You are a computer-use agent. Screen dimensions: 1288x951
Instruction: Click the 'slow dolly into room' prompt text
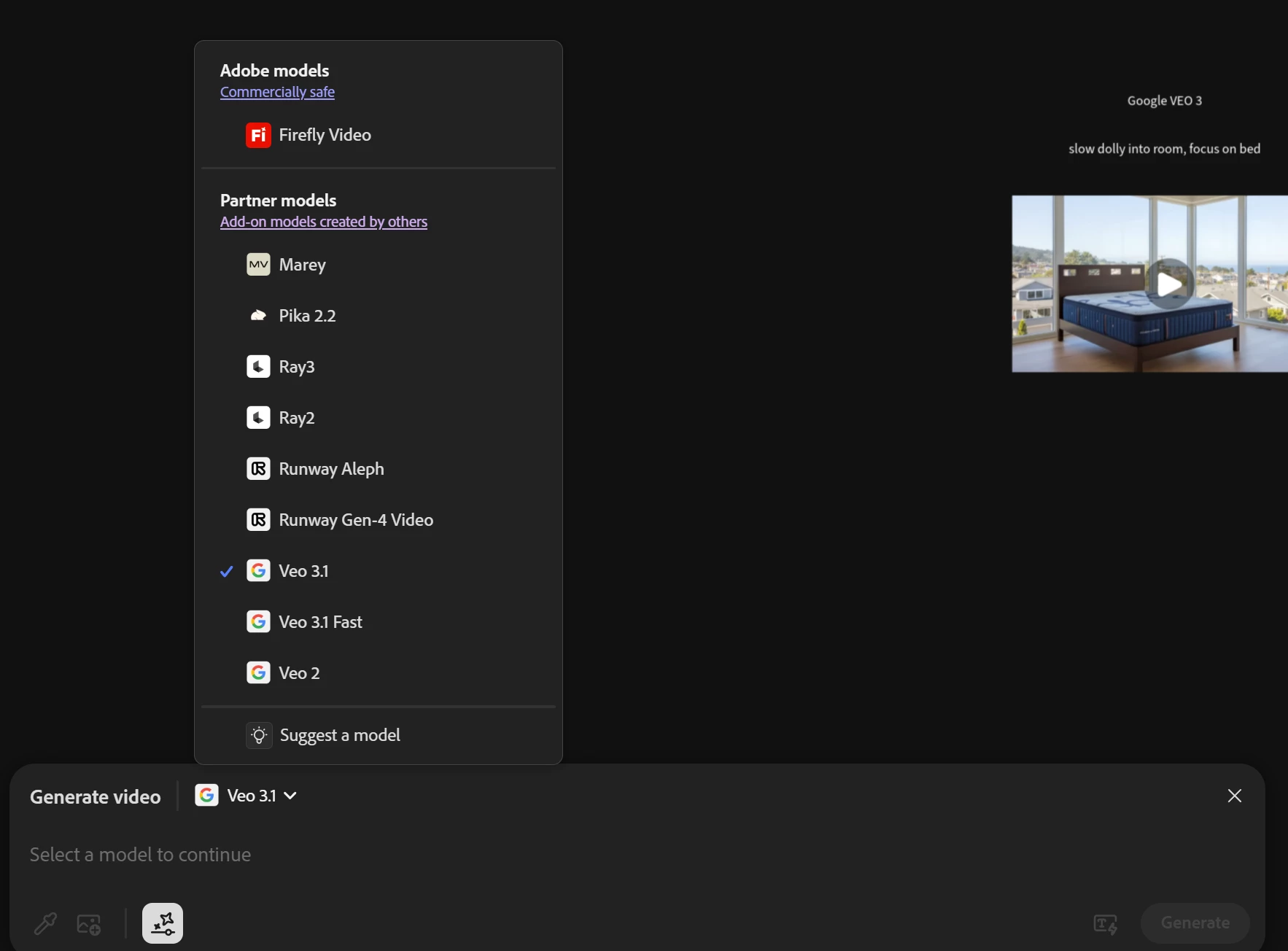click(x=1165, y=149)
